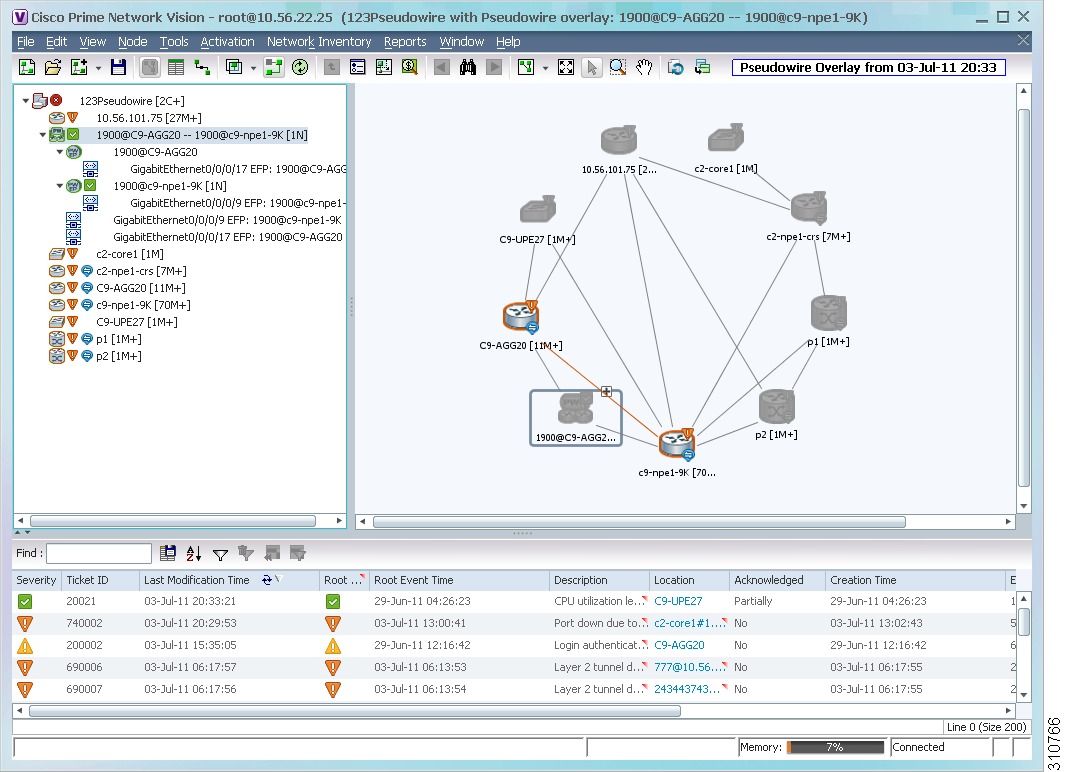This screenshot has height=772, width=1065.
Task: Open the Reports menu
Action: (x=405, y=42)
